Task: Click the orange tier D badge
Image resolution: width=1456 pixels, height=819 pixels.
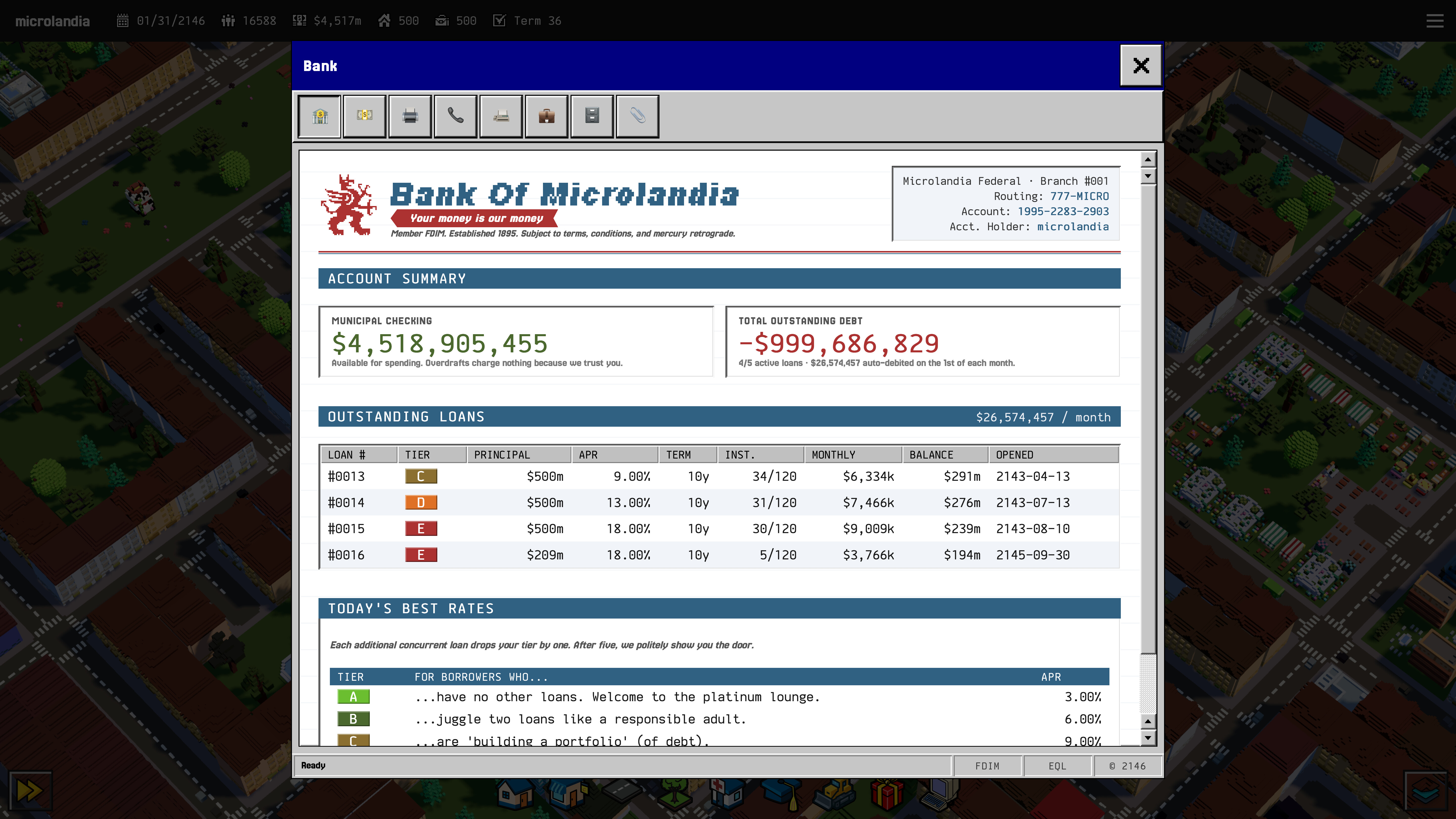Action: (421, 503)
